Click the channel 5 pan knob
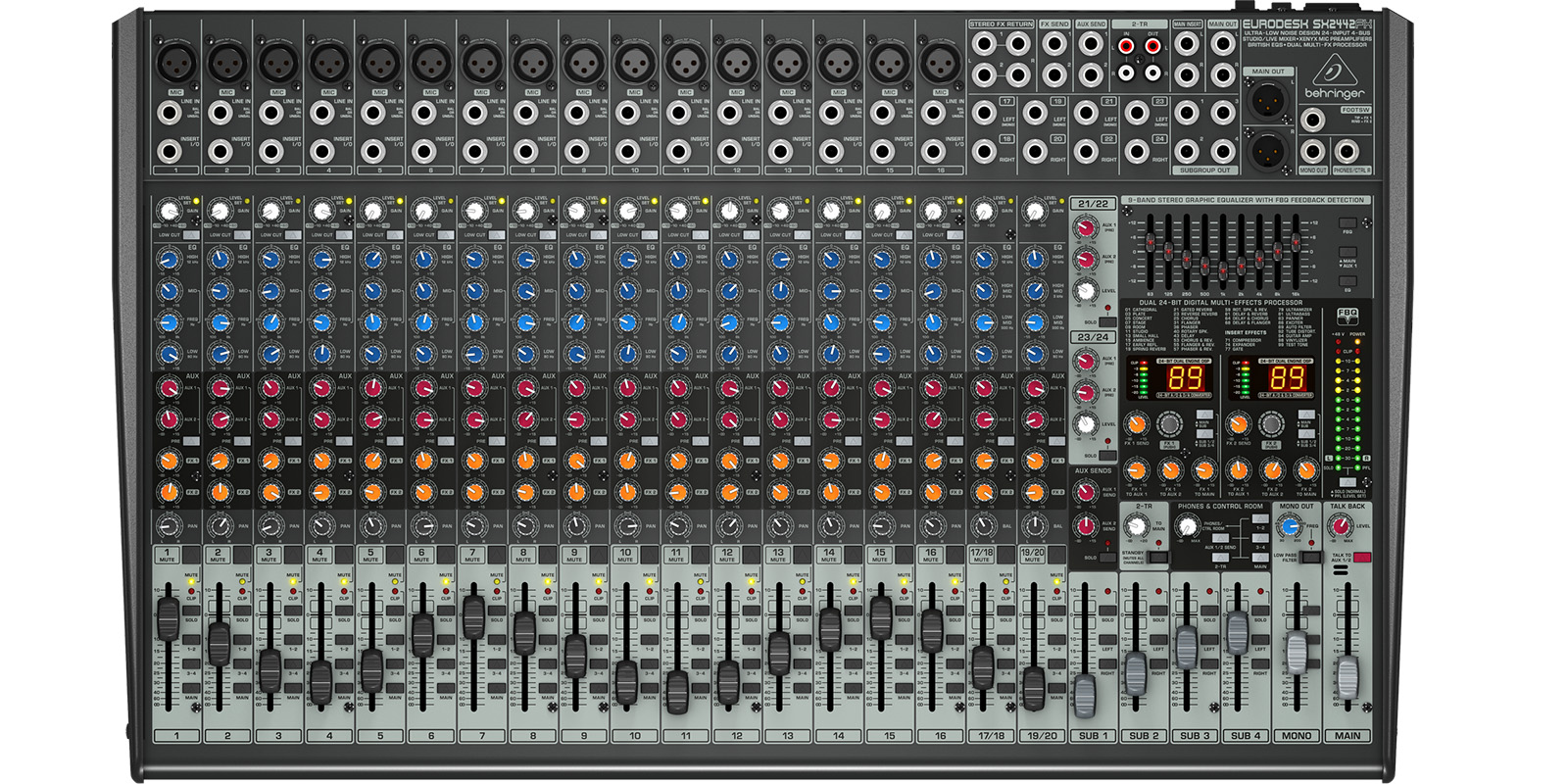Image resolution: width=1568 pixels, height=784 pixels. click(x=372, y=526)
